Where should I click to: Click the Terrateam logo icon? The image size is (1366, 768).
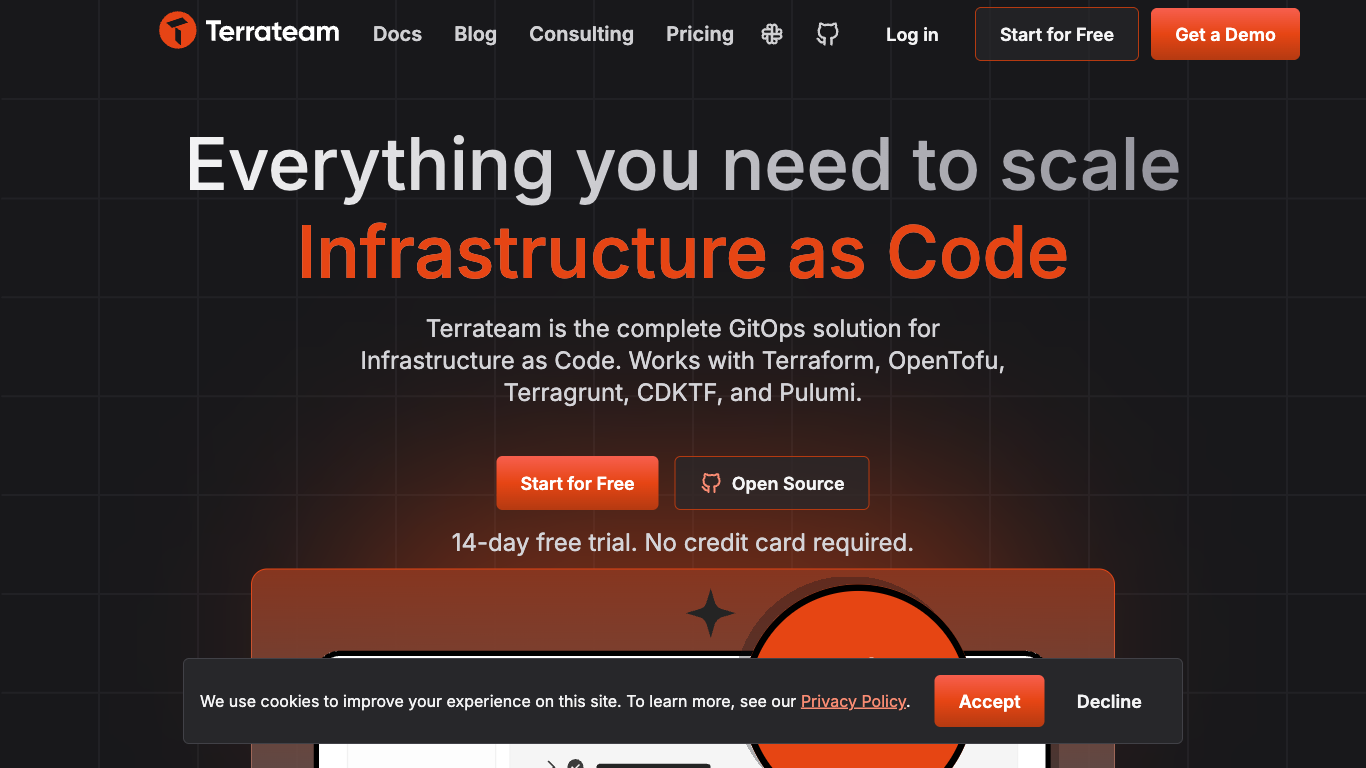click(x=177, y=31)
